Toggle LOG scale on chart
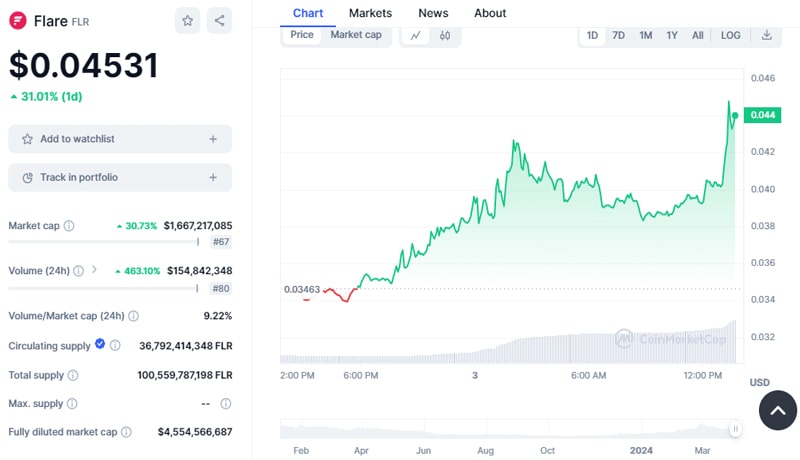The width and height of the screenshot is (800, 460). pyautogui.click(x=730, y=35)
